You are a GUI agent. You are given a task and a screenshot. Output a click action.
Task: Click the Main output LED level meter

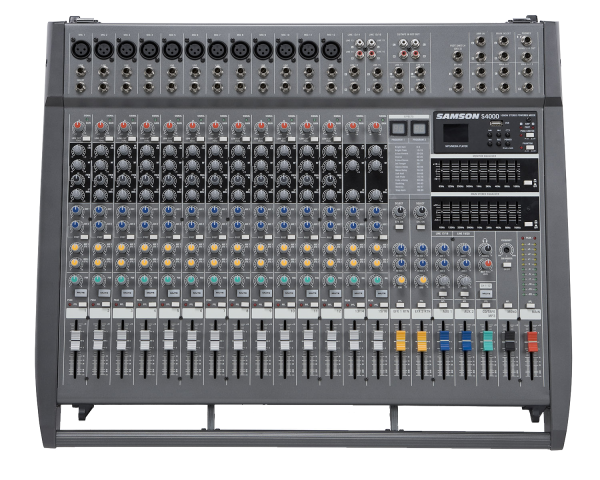coord(529,267)
